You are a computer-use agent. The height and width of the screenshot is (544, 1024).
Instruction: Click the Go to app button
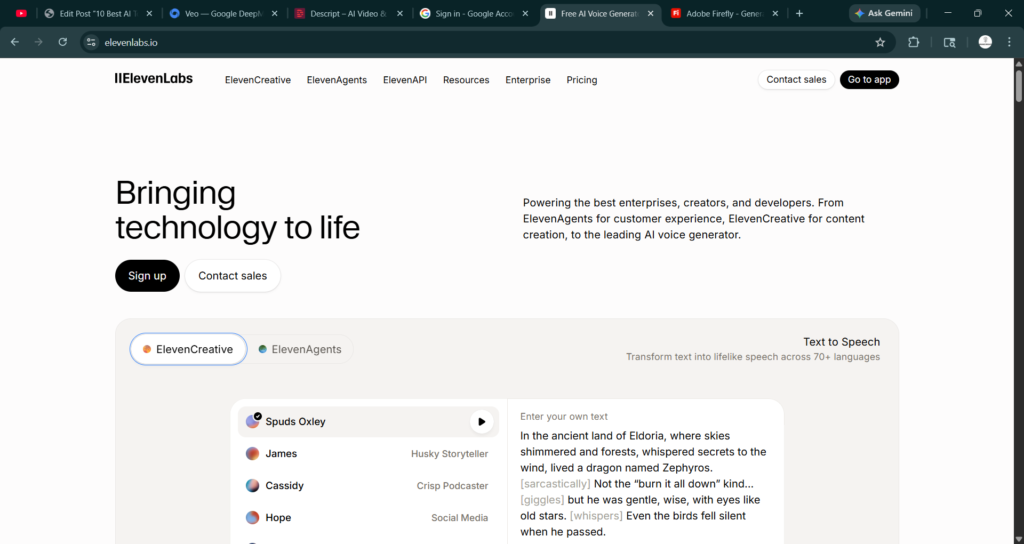pyautogui.click(x=868, y=80)
